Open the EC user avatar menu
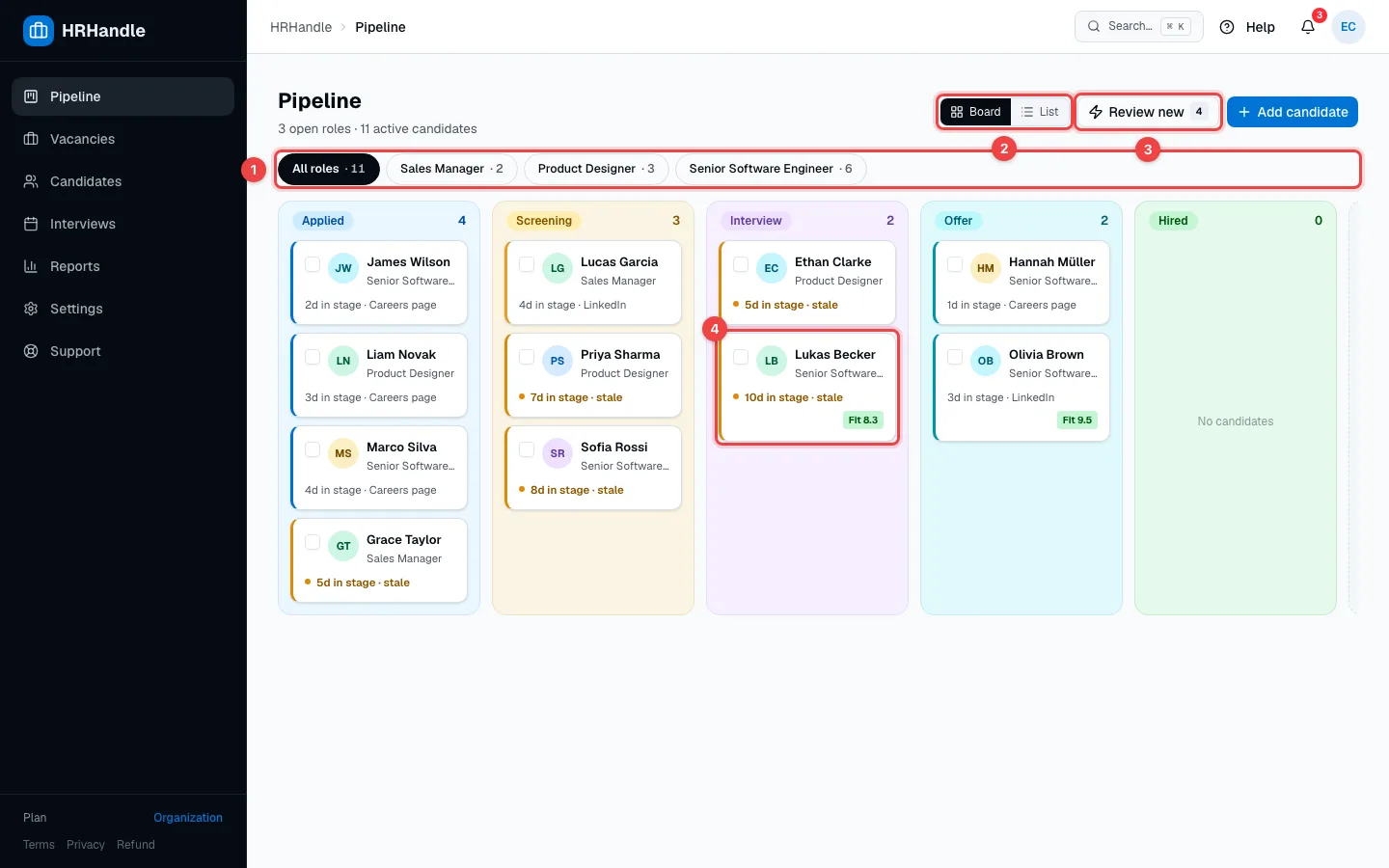The height and width of the screenshot is (868, 1389). coord(1348,27)
